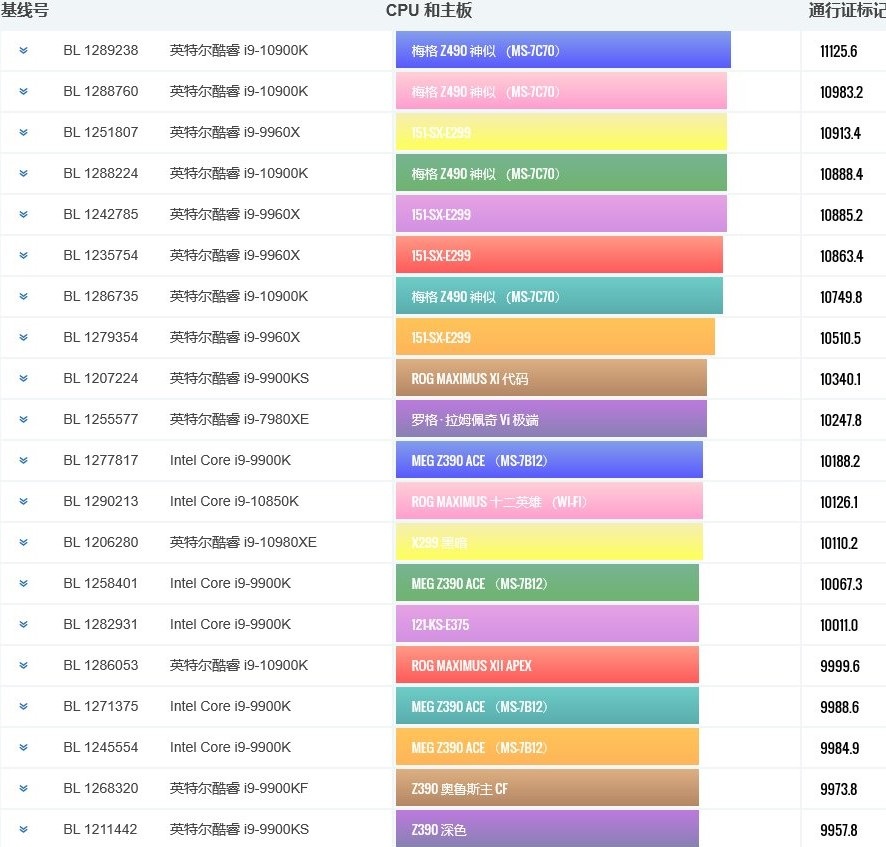
Task: Click the CPU 和主板 column header
Action: click(x=428, y=10)
